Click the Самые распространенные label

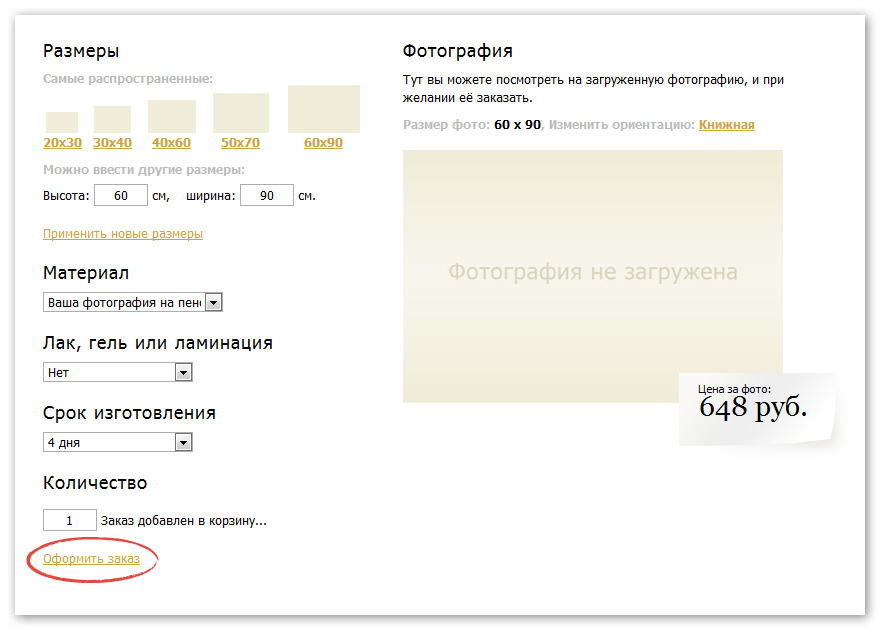tap(128, 79)
